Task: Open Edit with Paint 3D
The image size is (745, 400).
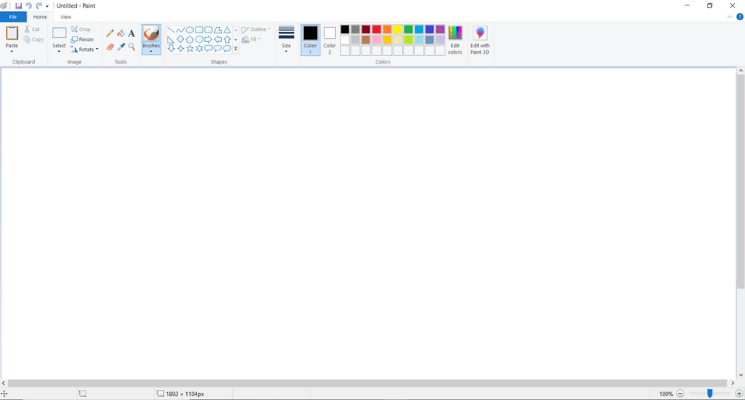Action: click(480, 40)
